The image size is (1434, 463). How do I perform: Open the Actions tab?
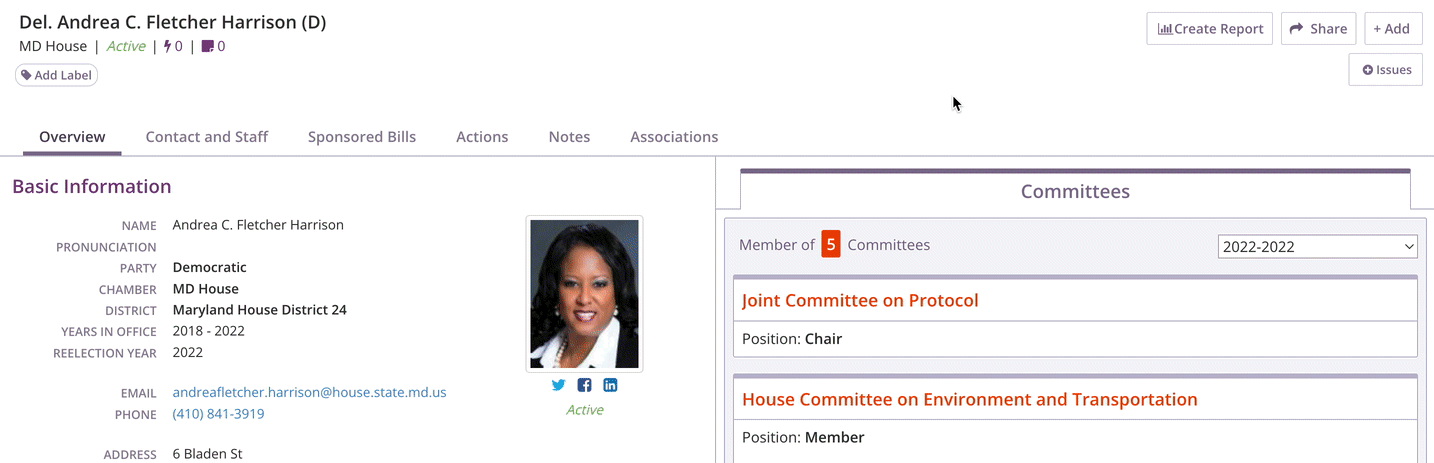[x=482, y=137]
